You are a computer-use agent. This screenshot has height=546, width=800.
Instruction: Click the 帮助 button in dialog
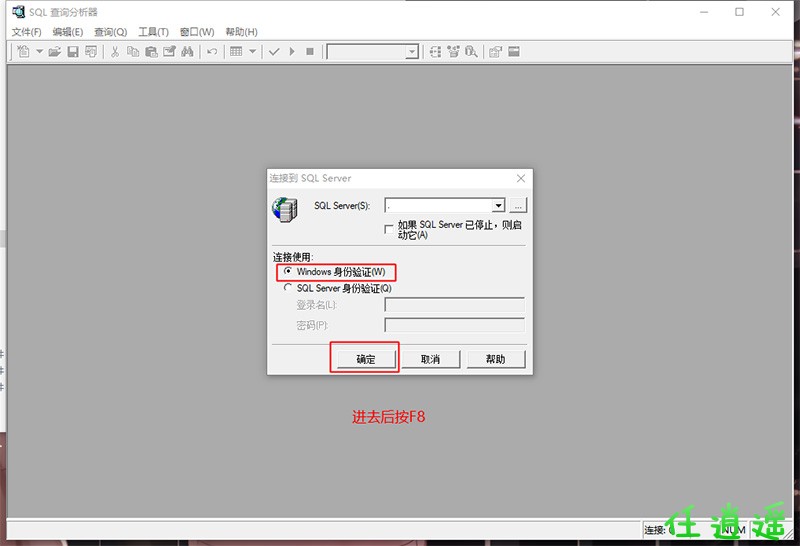coord(495,359)
